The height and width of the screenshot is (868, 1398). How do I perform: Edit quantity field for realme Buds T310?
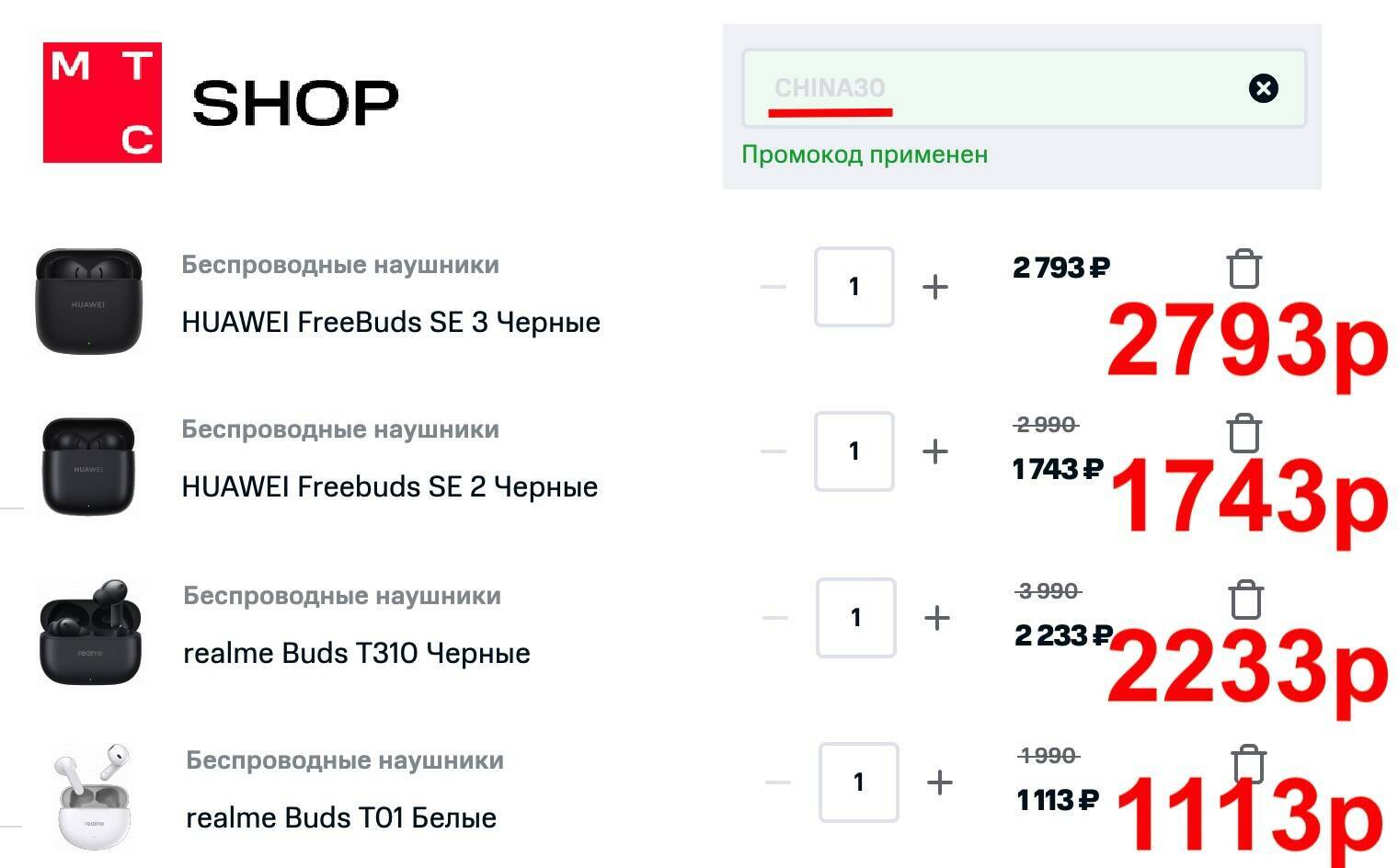[855, 618]
